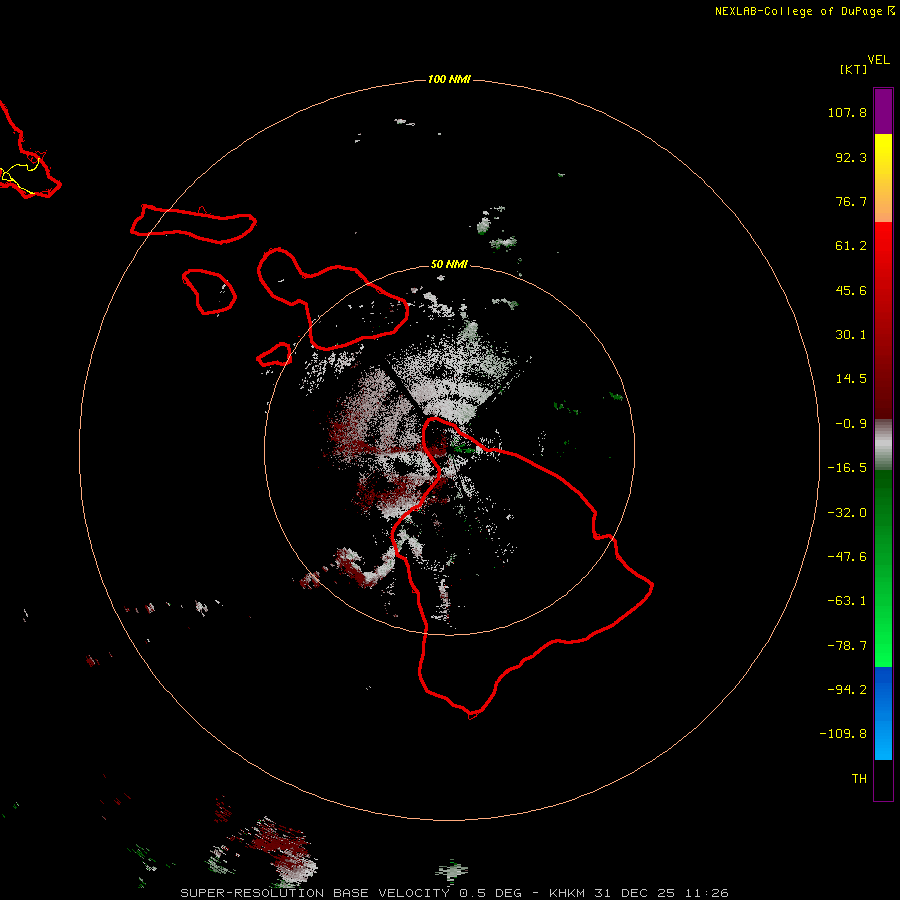The height and width of the screenshot is (900, 900).
Task: Click the 76.7 legend value
Action: click(x=851, y=201)
